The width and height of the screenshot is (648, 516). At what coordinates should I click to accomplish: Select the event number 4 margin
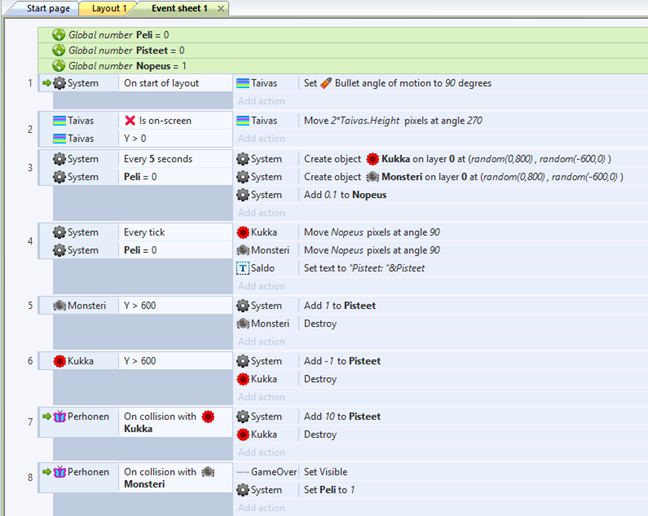30,241
